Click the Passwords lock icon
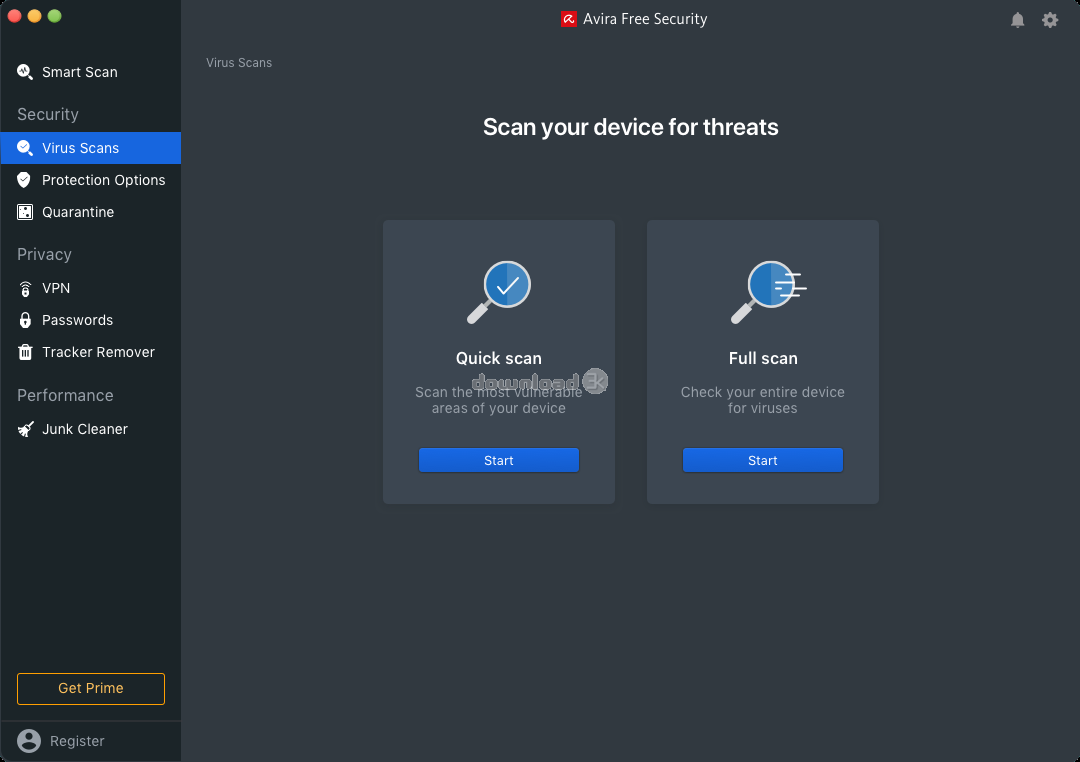1080x762 pixels. [x=25, y=320]
